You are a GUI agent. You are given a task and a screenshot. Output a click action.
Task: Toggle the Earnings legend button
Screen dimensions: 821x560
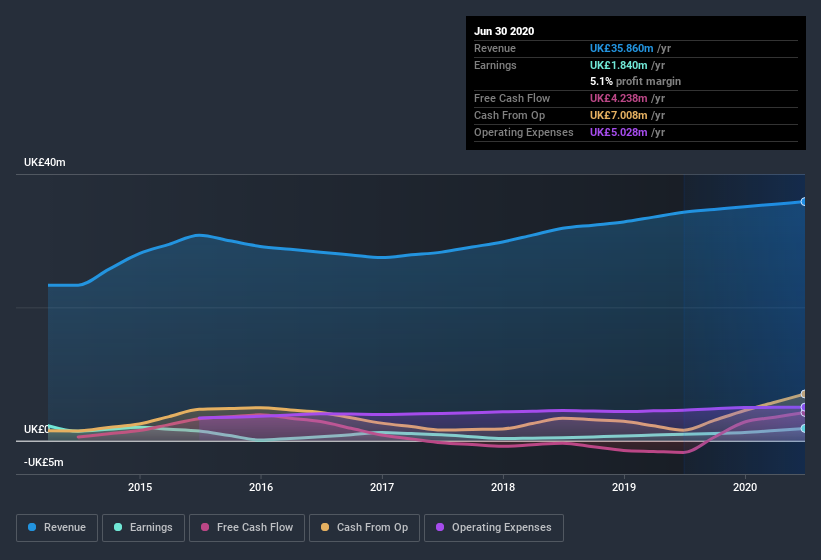(143, 528)
